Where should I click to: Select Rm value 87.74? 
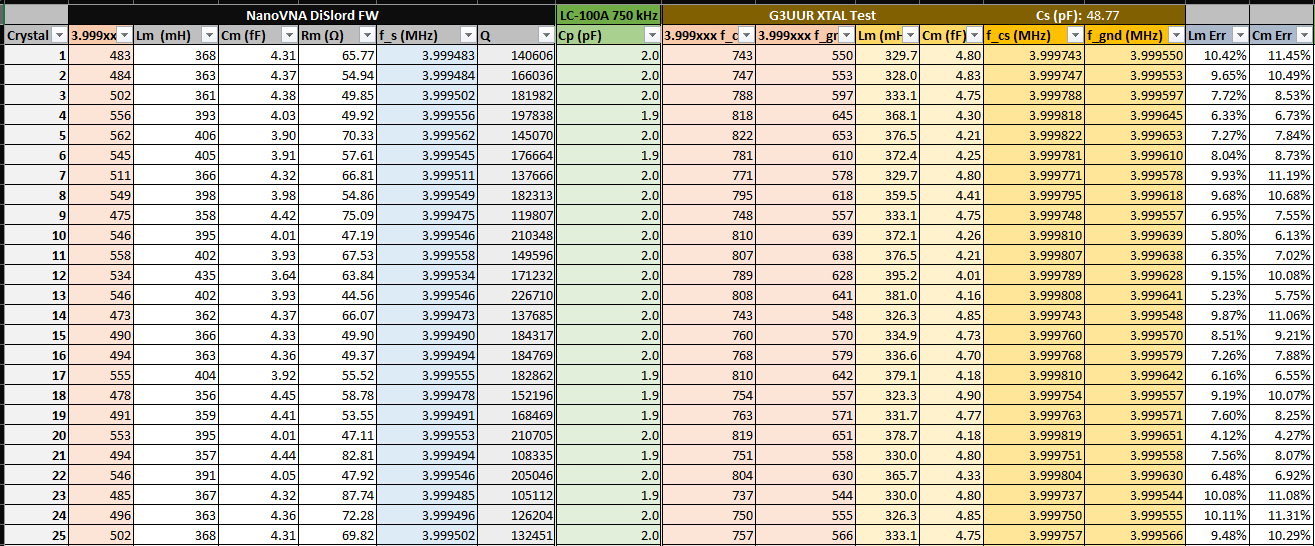(338, 496)
